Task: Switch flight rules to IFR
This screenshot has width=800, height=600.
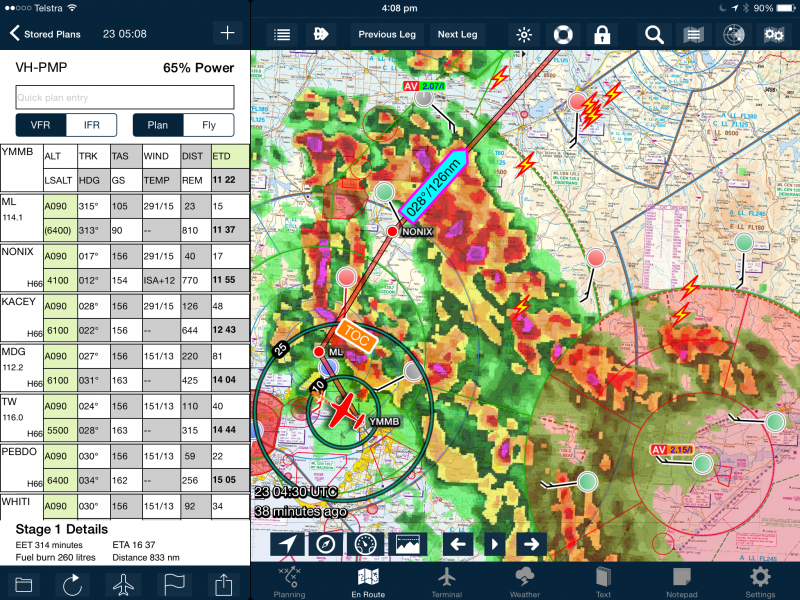Action: pos(92,125)
